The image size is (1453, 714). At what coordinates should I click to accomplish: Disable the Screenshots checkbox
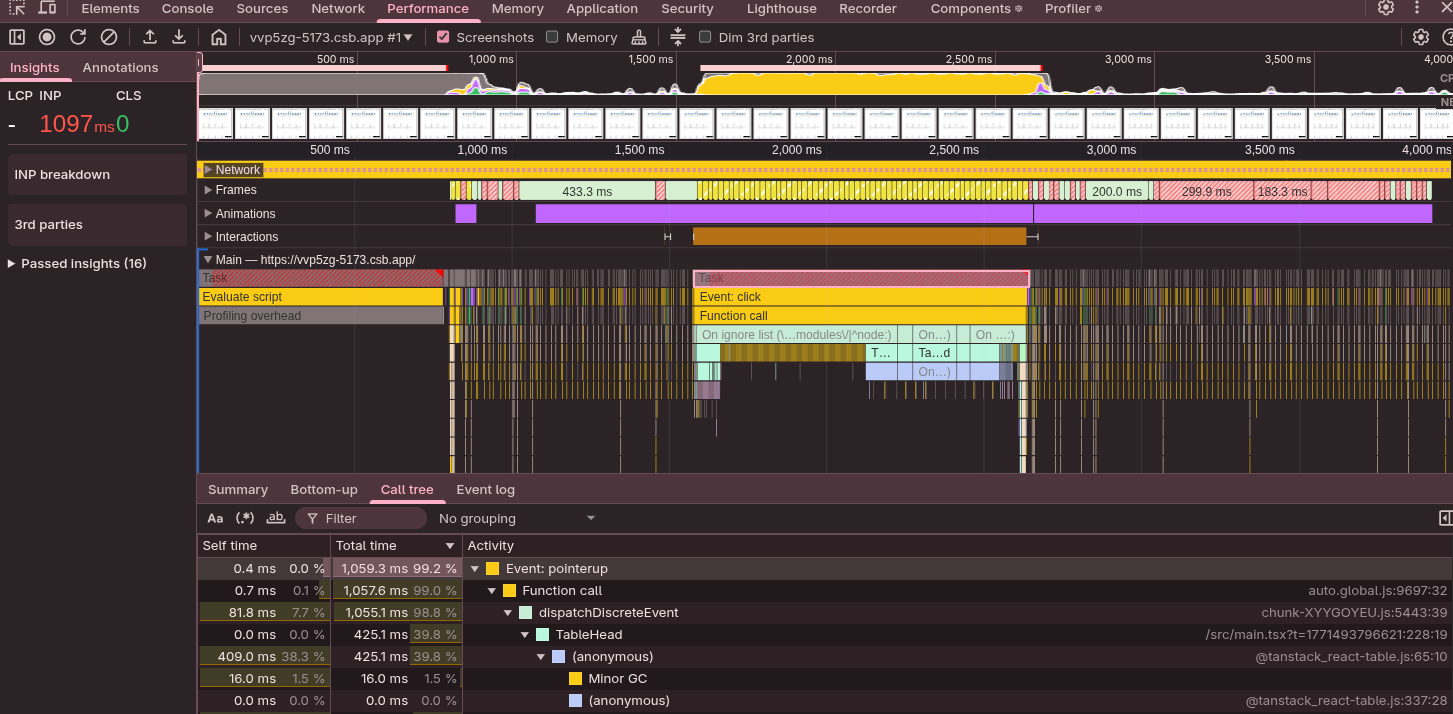click(x=442, y=36)
